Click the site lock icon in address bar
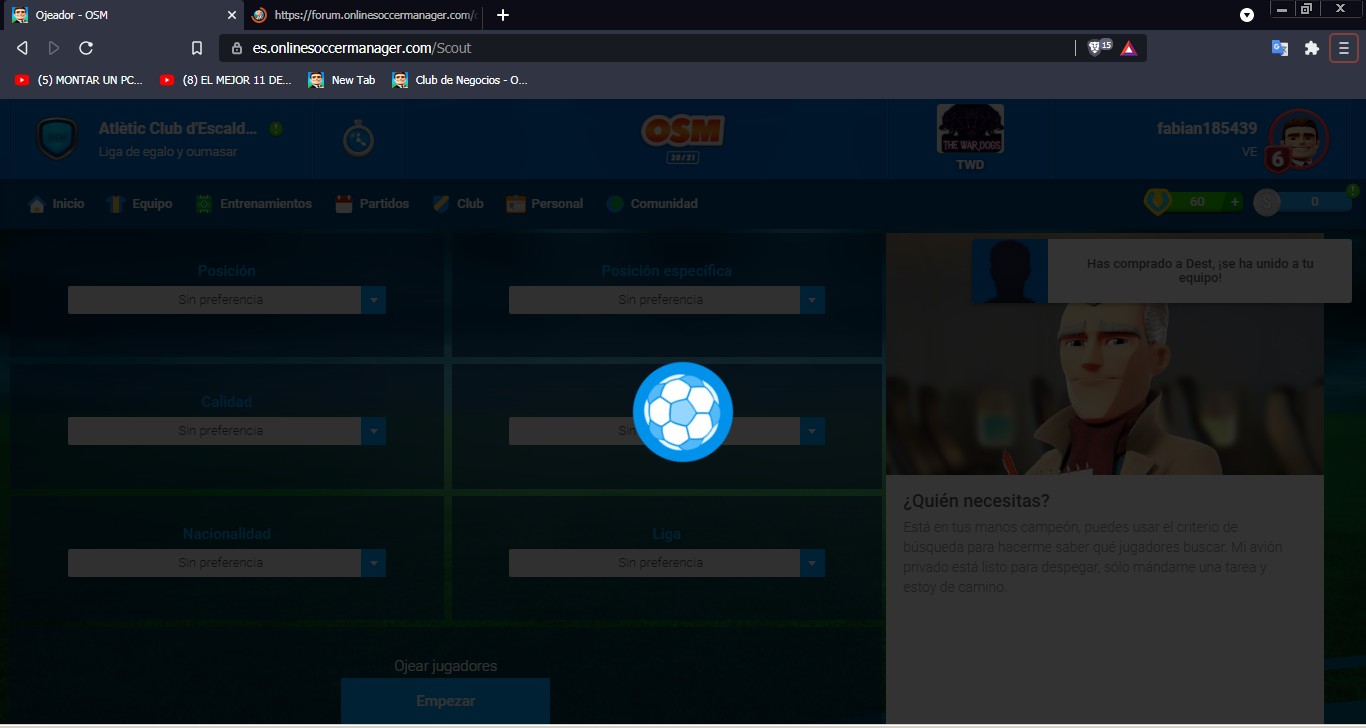The height and width of the screenshot is (728, 1366). pos(237,48)
